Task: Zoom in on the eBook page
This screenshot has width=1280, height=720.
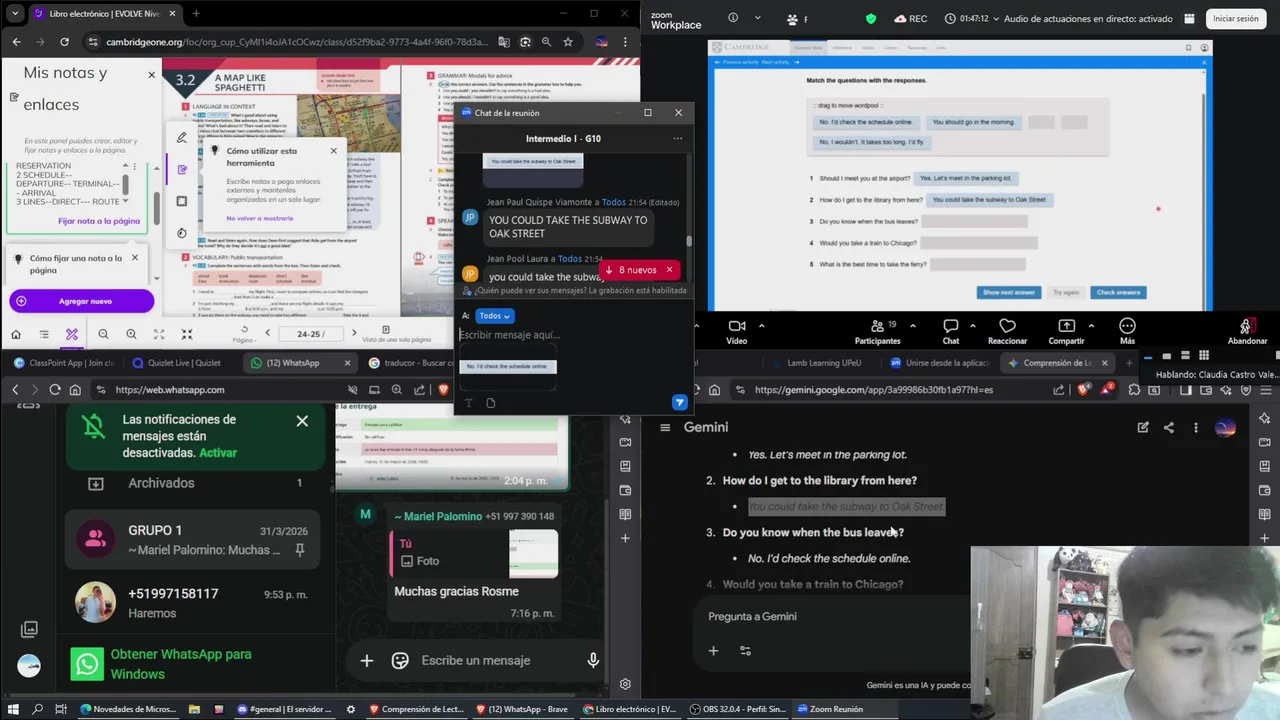Action: [131, 334]
